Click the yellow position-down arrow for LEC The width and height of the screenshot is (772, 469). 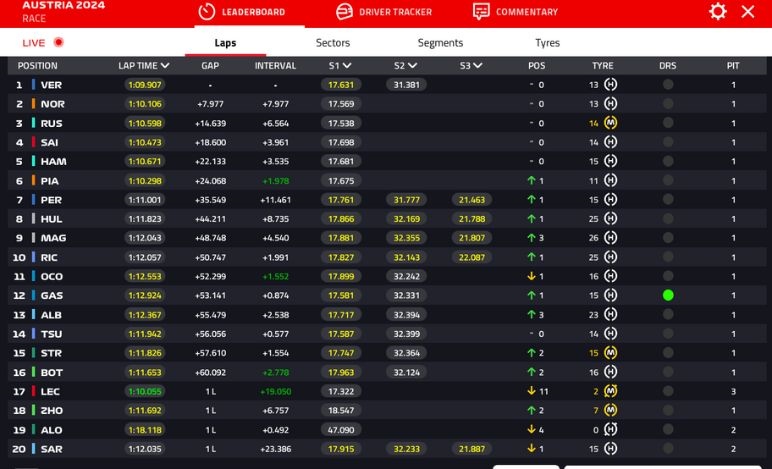pyautogui.click(x=531, y=391)
